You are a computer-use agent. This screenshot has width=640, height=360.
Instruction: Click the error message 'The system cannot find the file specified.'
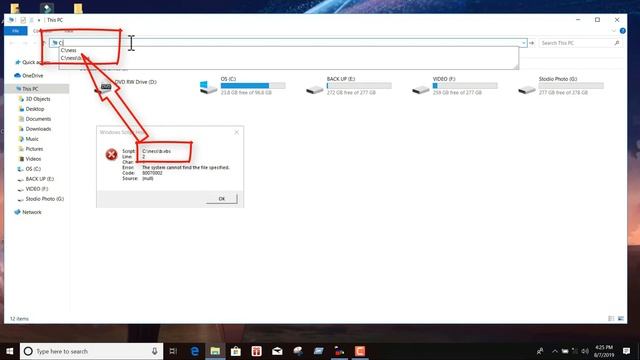tap(186, 167)
